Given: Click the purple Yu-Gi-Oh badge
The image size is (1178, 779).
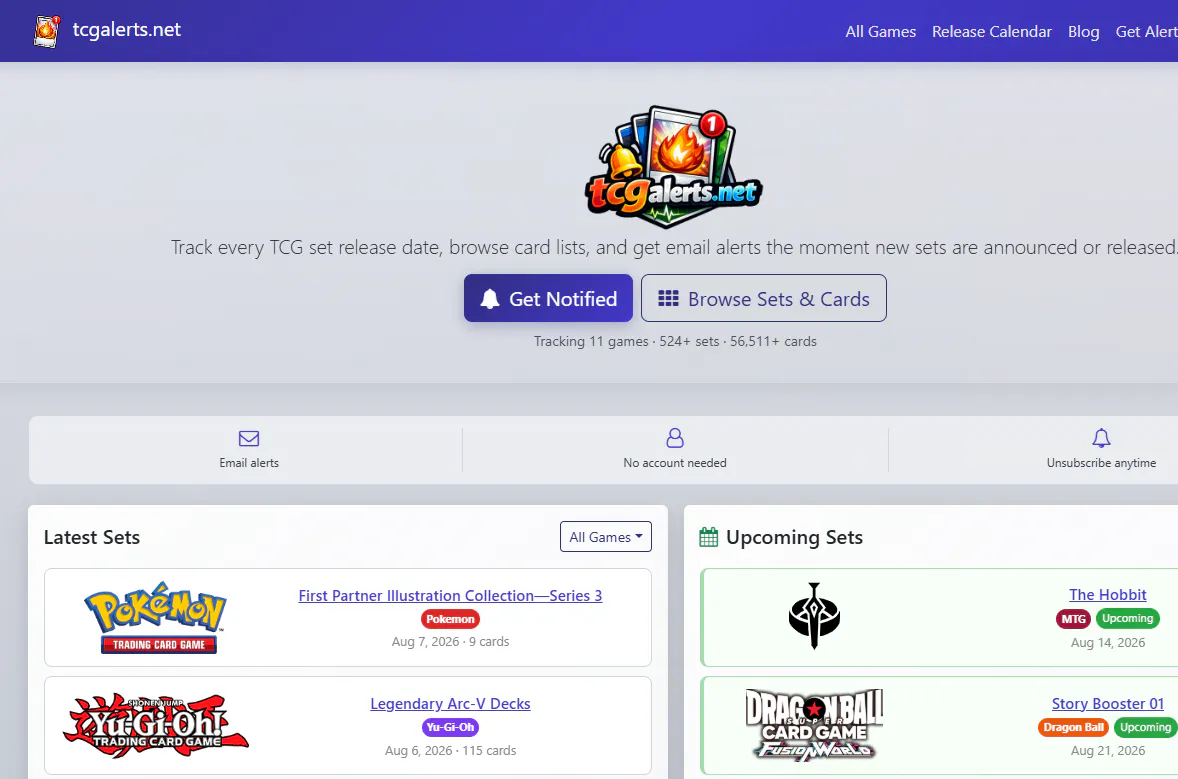Looking at the screenshot, I should pos(450,727).
